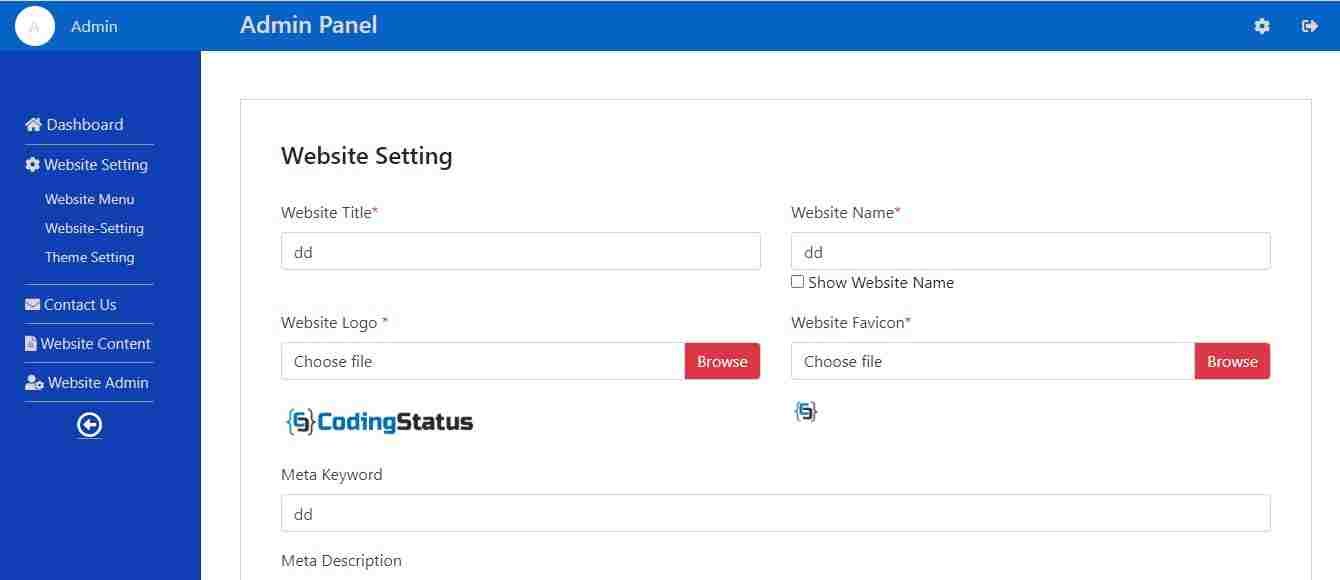Collapse the sidebar using the back-arrow icon
The image size is (1340, 580).
point(89,424)
